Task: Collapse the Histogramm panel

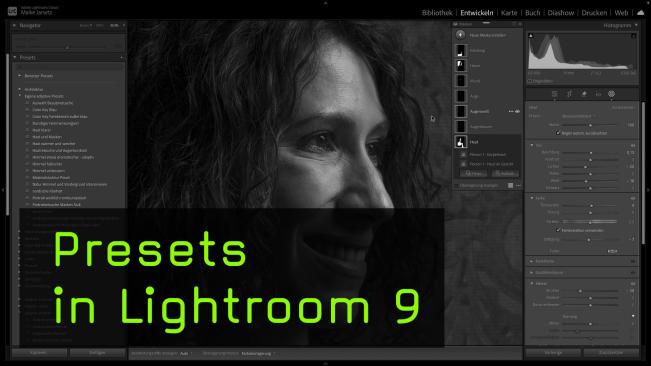Action: [x=636, y=25]
